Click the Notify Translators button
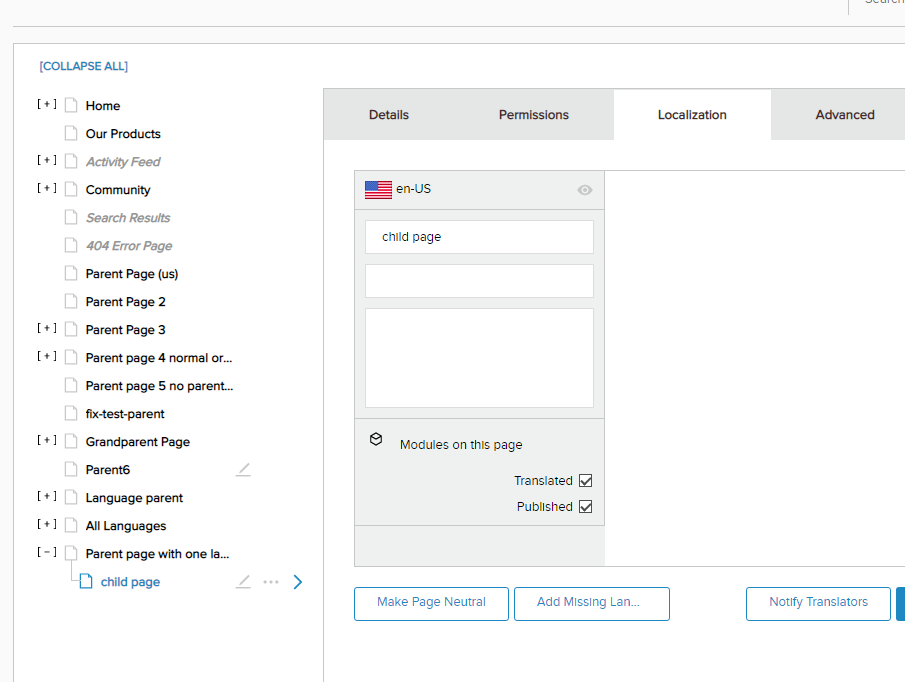 pyautogui.click(x=818, y=603)
